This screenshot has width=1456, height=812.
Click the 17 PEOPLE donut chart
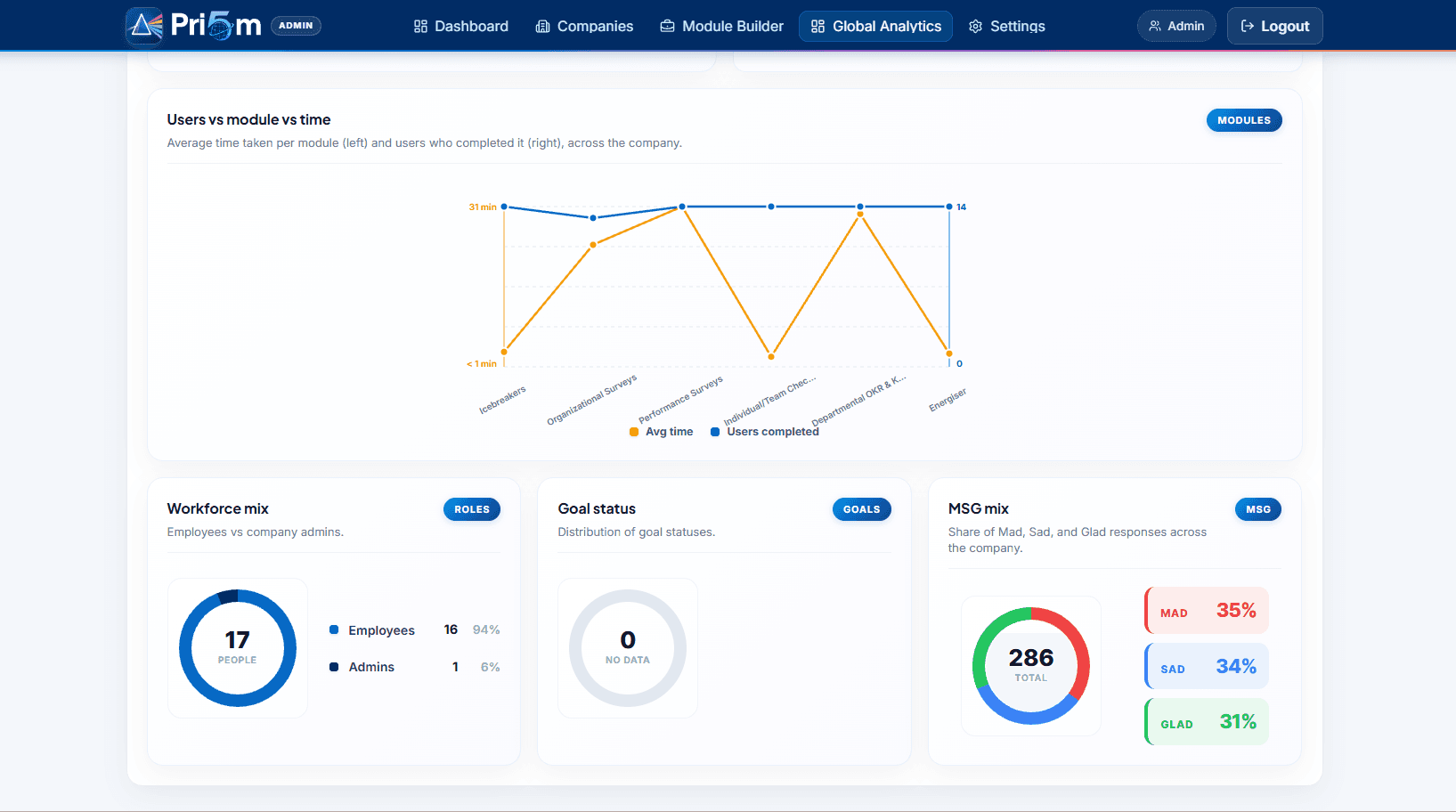(x=238, y=648)
